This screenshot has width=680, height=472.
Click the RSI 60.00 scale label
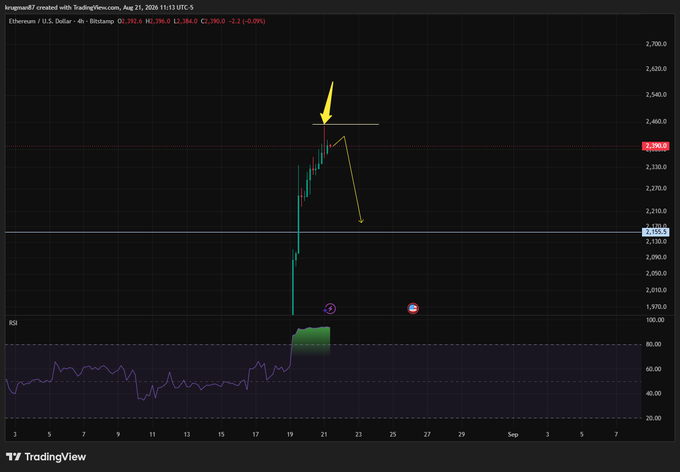(x=654, y=369)
